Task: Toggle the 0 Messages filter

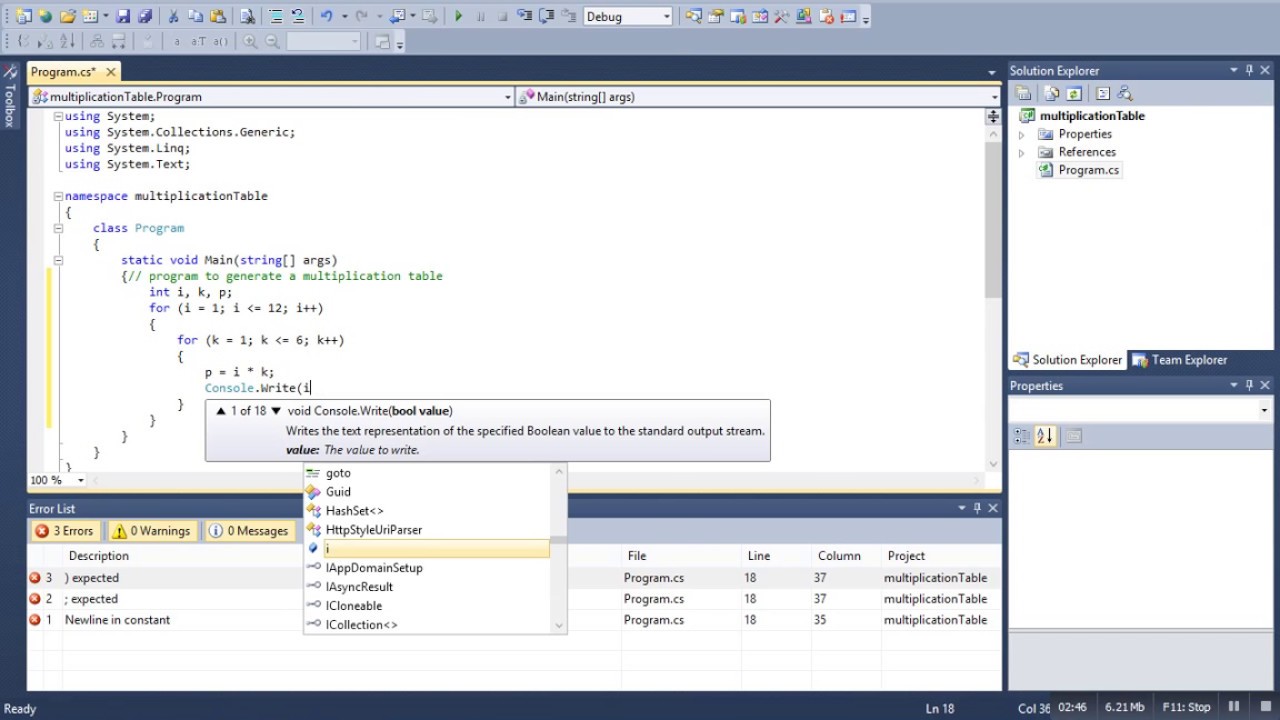Action: (248, 531)
